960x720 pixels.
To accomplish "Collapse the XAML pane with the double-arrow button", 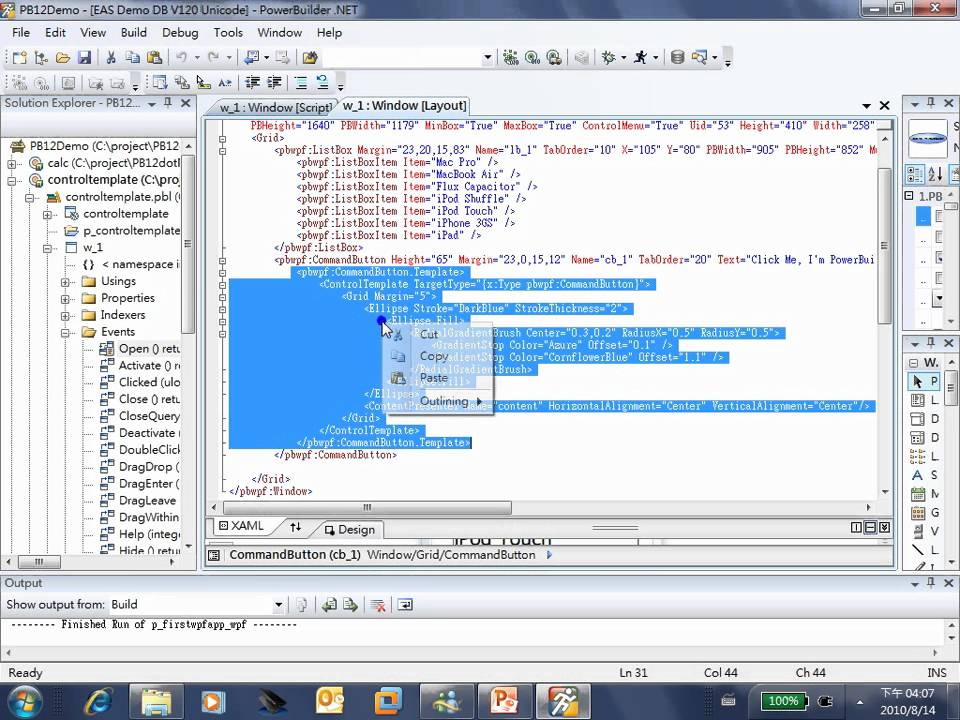I will (885, 527).
